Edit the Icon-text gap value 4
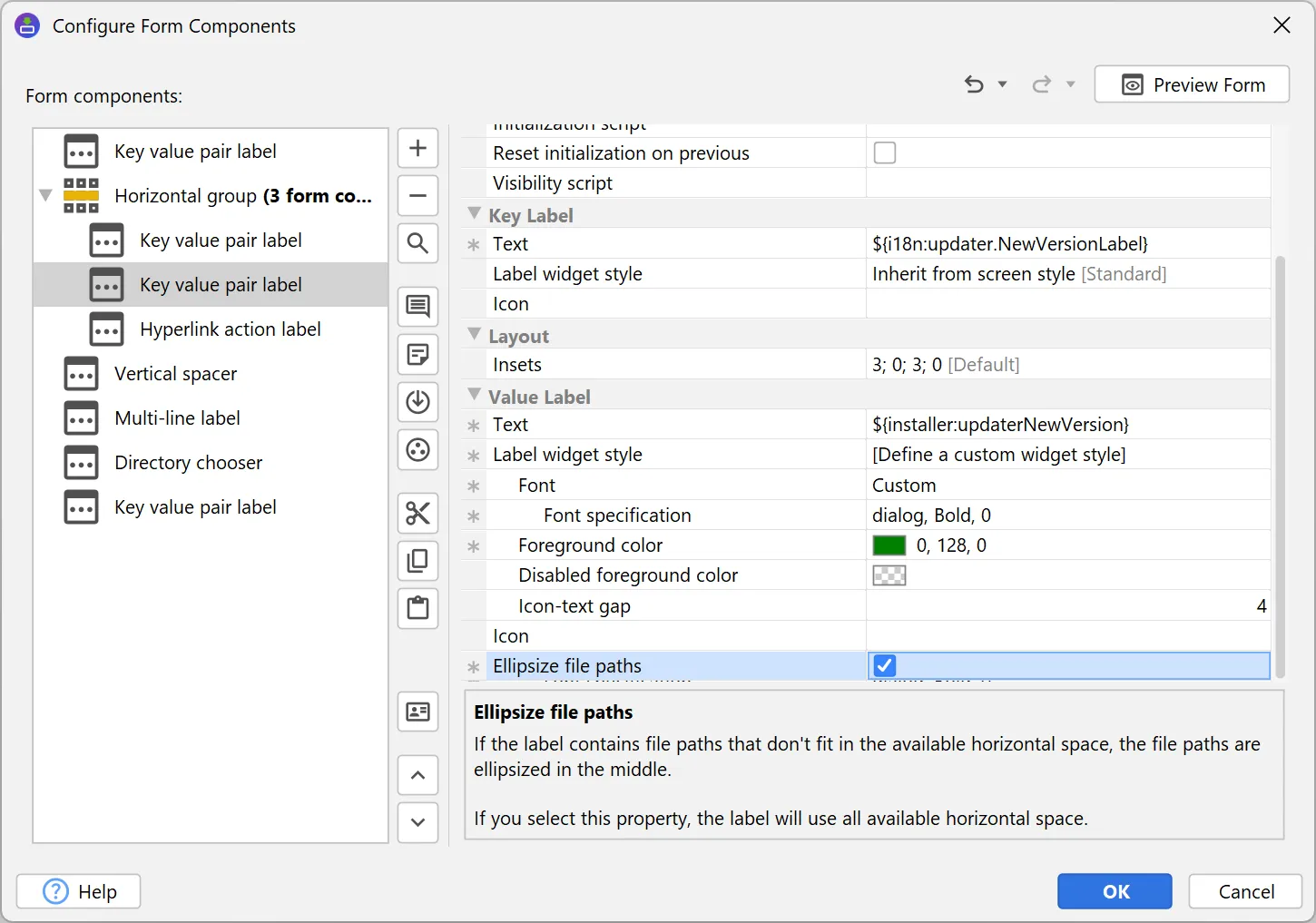 point(1068,606)
